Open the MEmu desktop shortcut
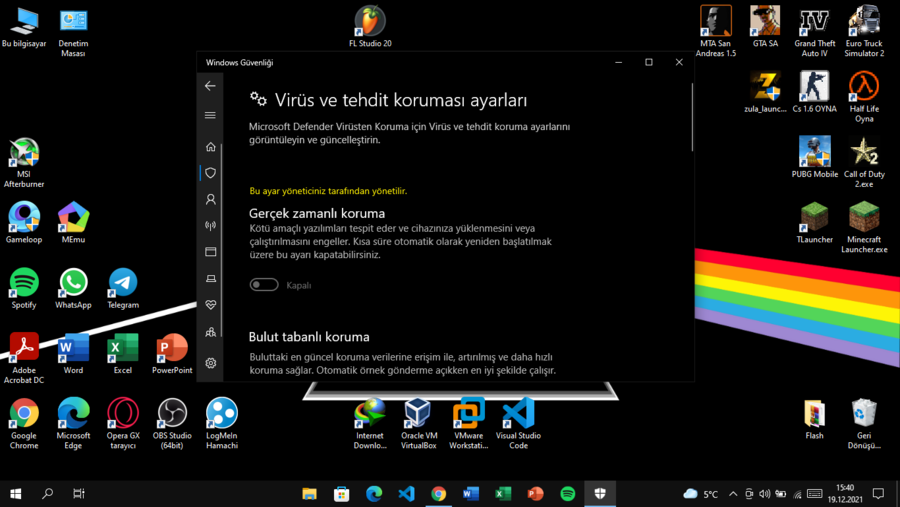This screenshot has height=507, width=900. tap(73, 223)
